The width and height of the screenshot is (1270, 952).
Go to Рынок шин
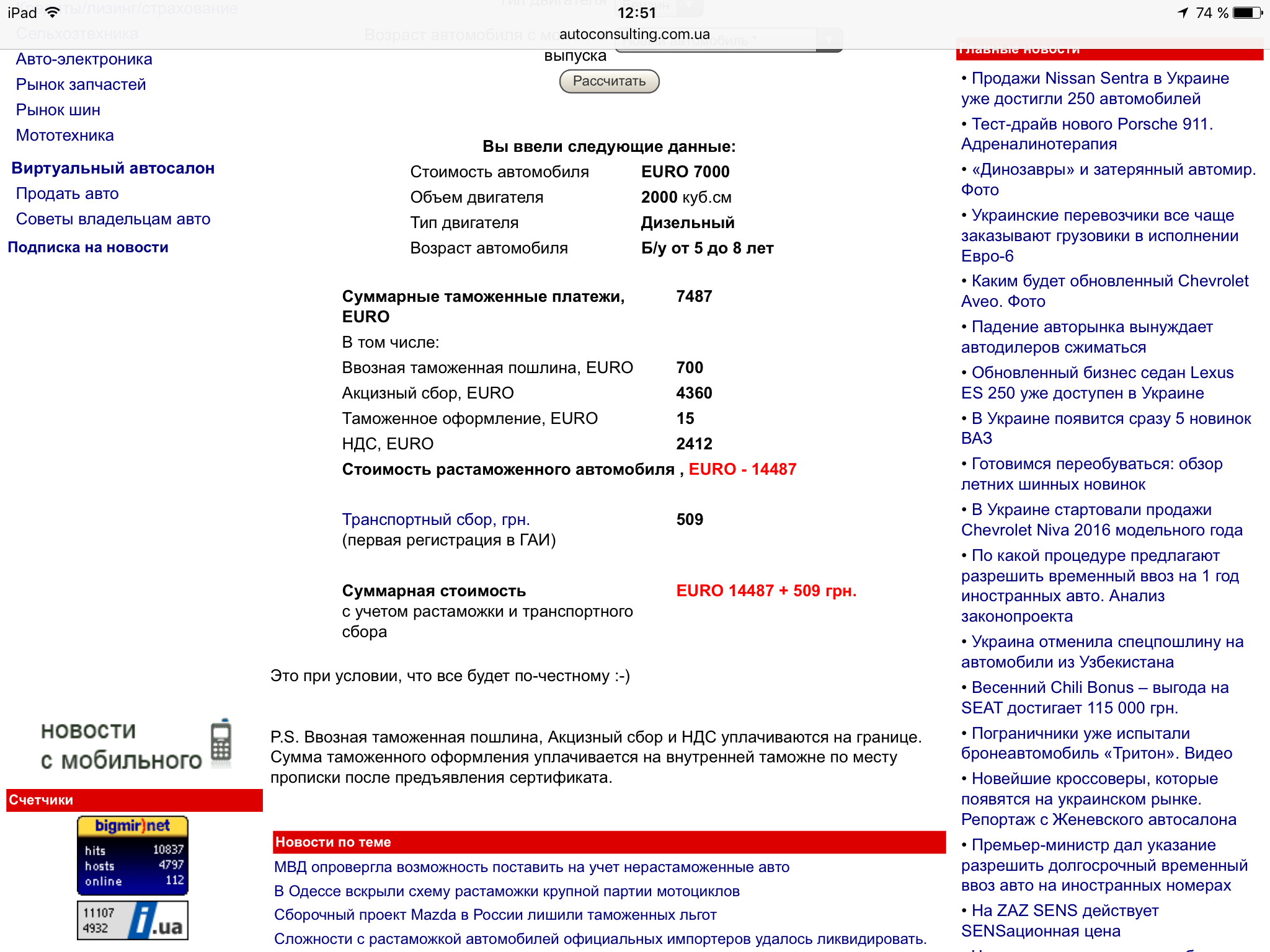point(58,110)
